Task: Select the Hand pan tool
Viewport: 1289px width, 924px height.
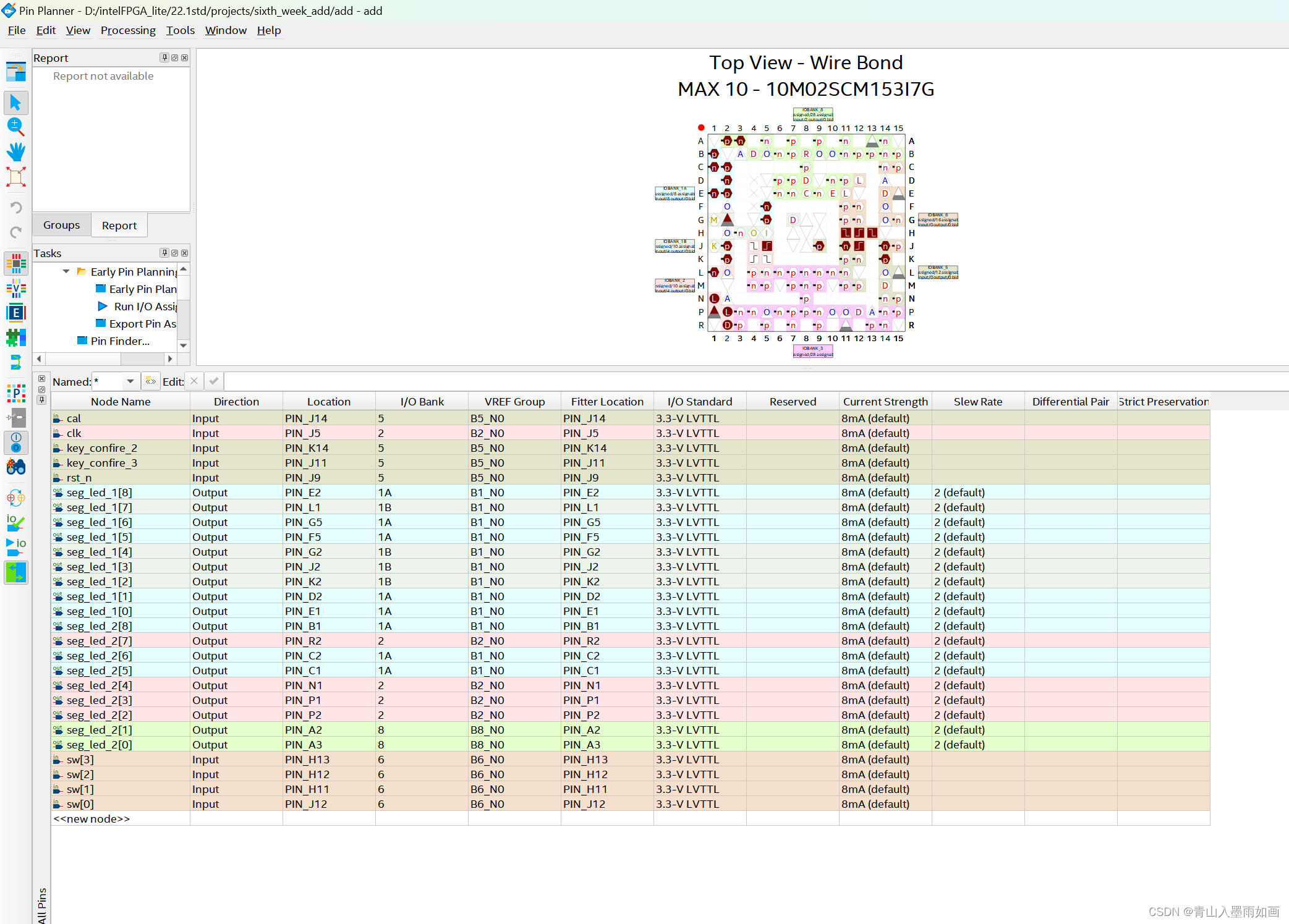Action: (x=16, y=152)
